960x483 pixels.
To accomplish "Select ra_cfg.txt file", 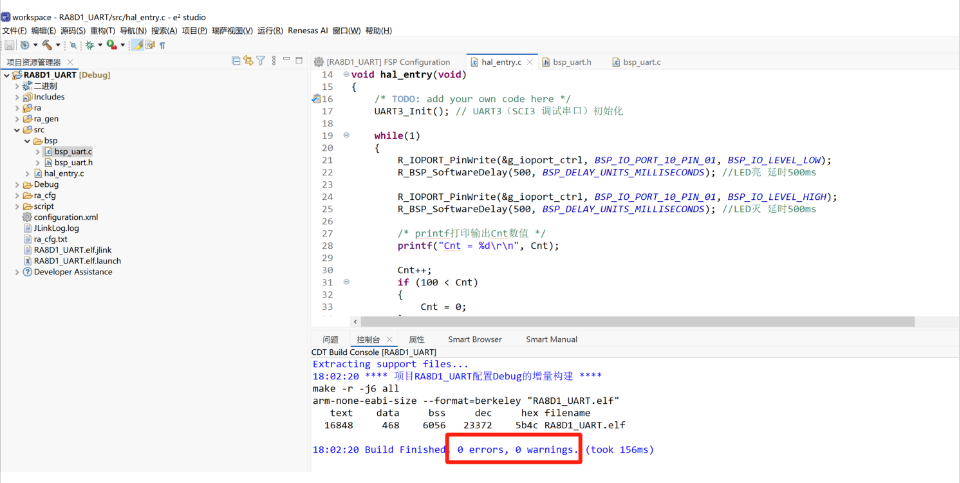I will (50, 239).
